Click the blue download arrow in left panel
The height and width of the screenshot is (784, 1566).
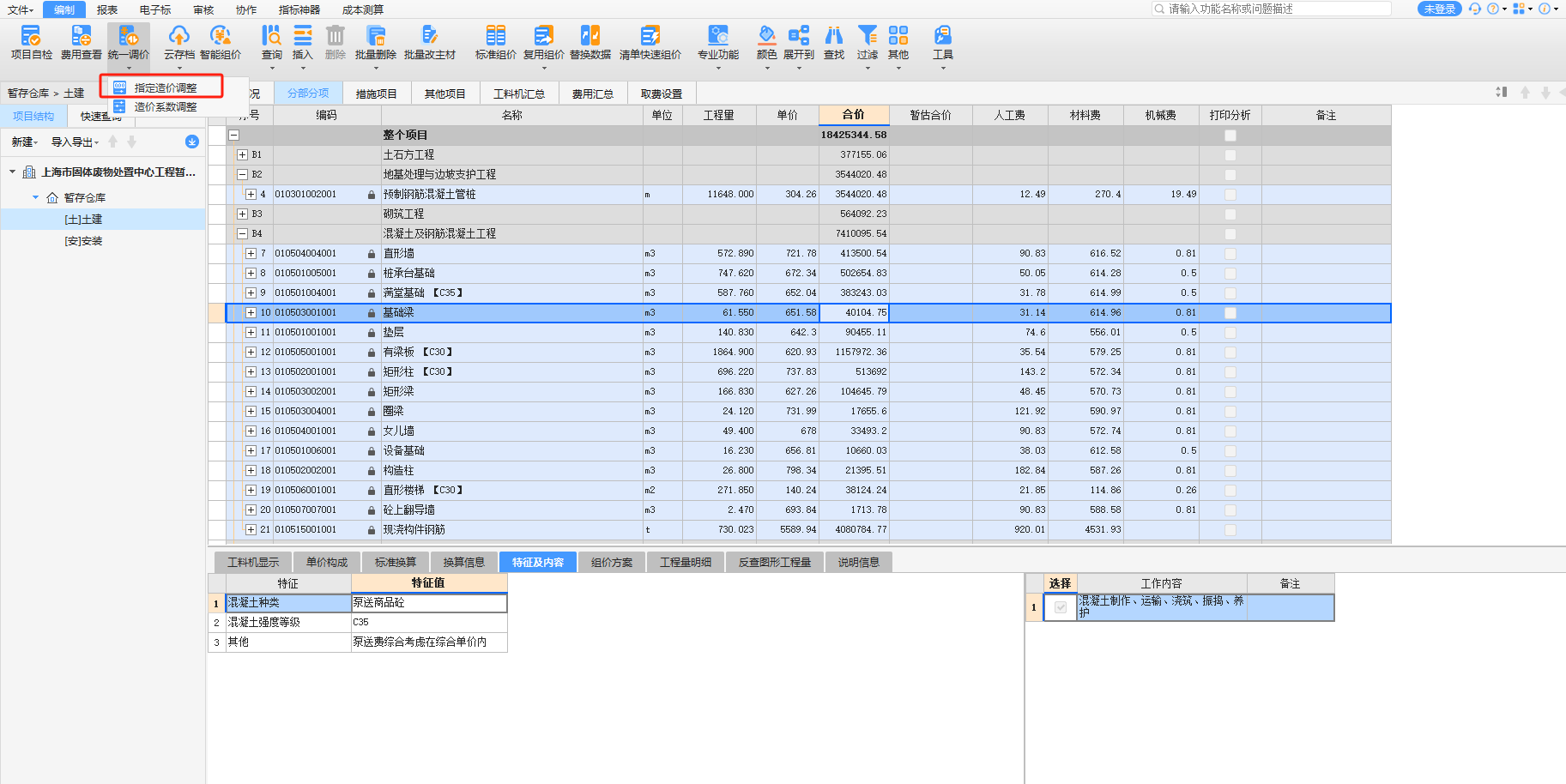[x=192, y=142]
